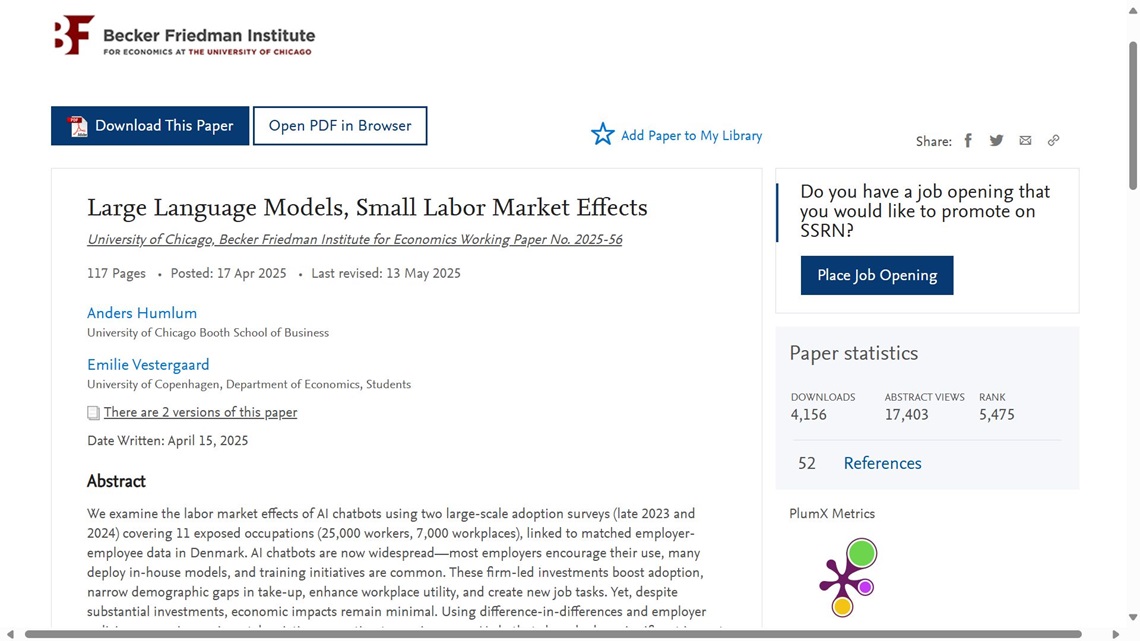Open the Becker Friedman Institute logo

(185, 36)
